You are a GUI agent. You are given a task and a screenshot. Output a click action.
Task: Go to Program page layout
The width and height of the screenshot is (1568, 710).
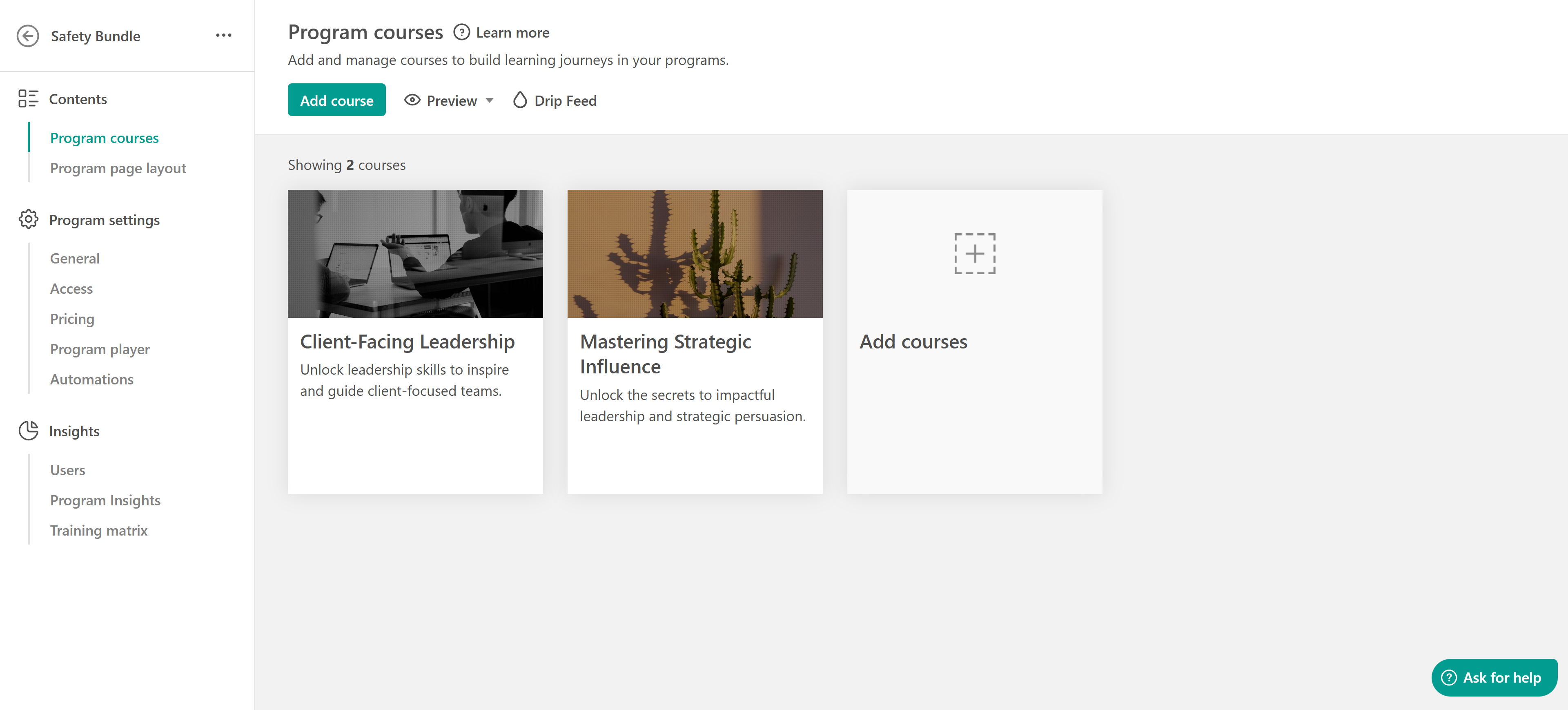[118, 168]
